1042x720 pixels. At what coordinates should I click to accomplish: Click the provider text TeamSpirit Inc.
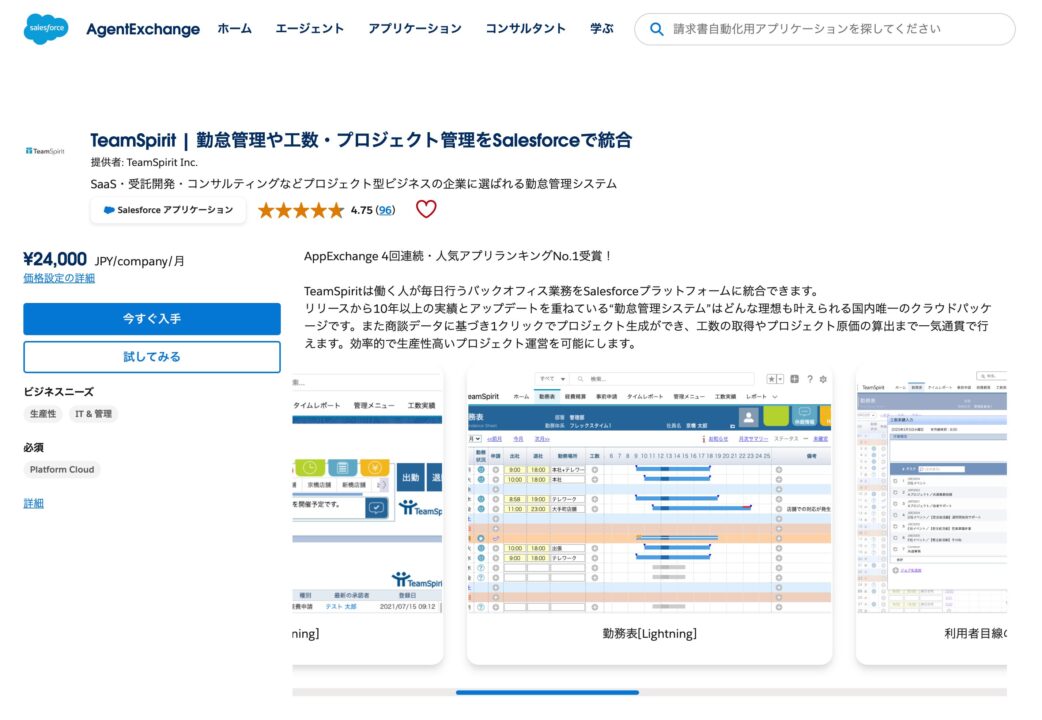161,162
